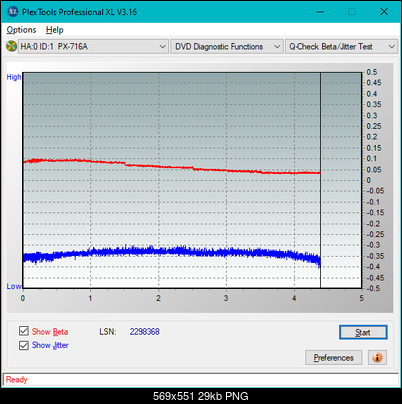Click the Start button
The image size is (402, 404).
363,332
